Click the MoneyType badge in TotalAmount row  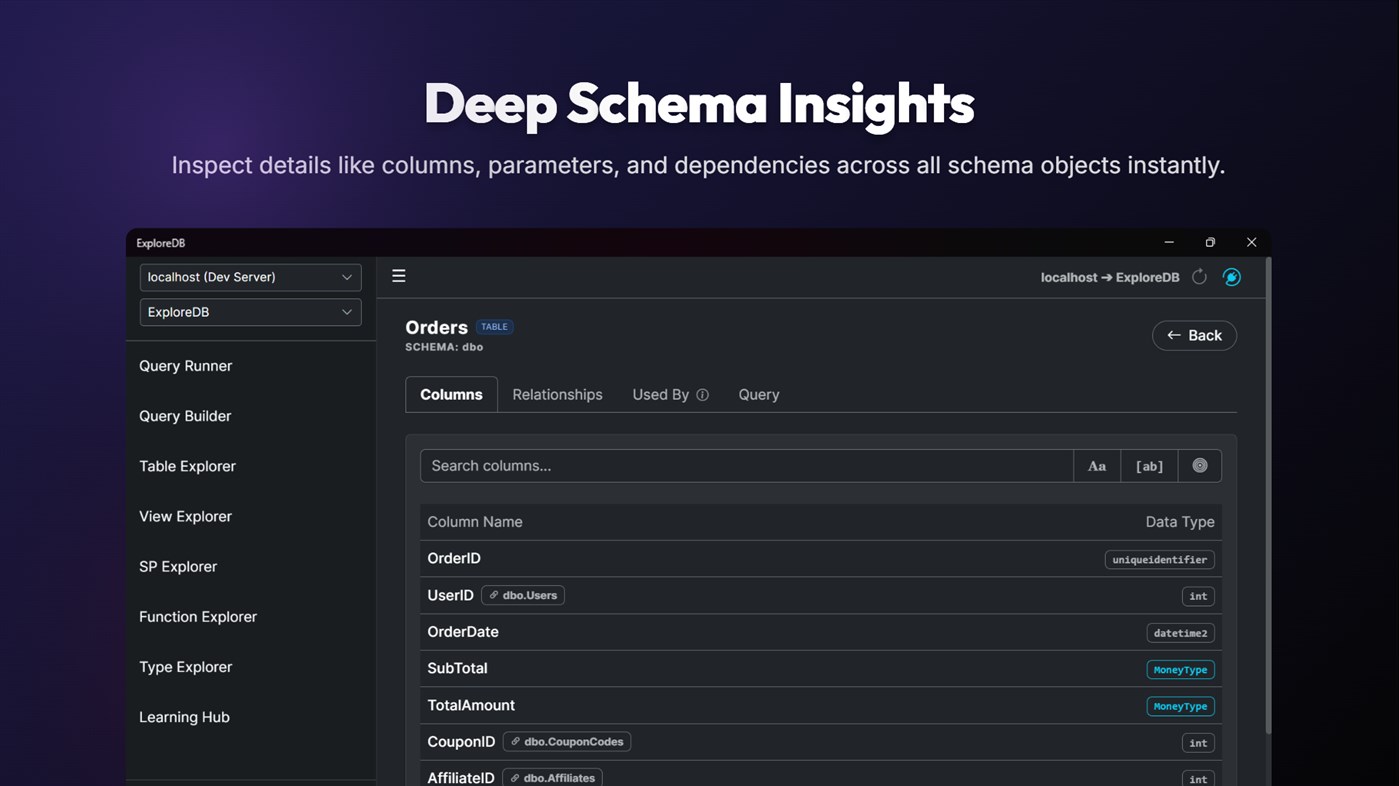[x=1180, y=706]
